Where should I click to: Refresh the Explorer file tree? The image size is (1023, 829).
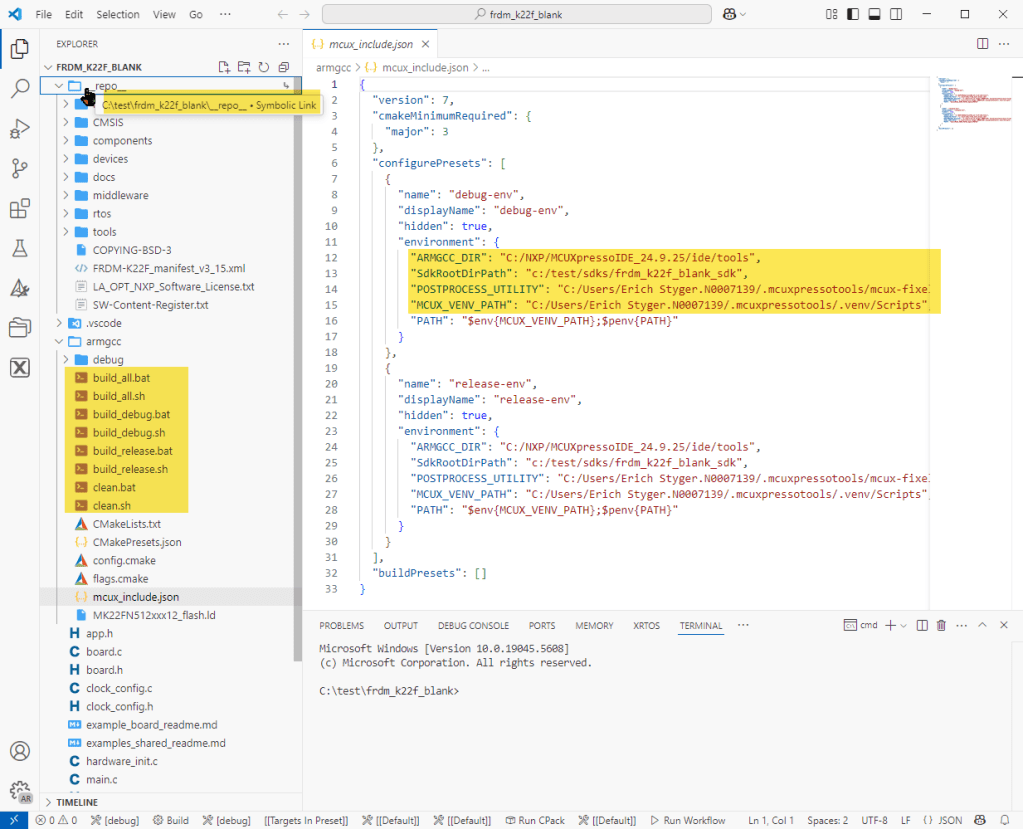(264, 67)
